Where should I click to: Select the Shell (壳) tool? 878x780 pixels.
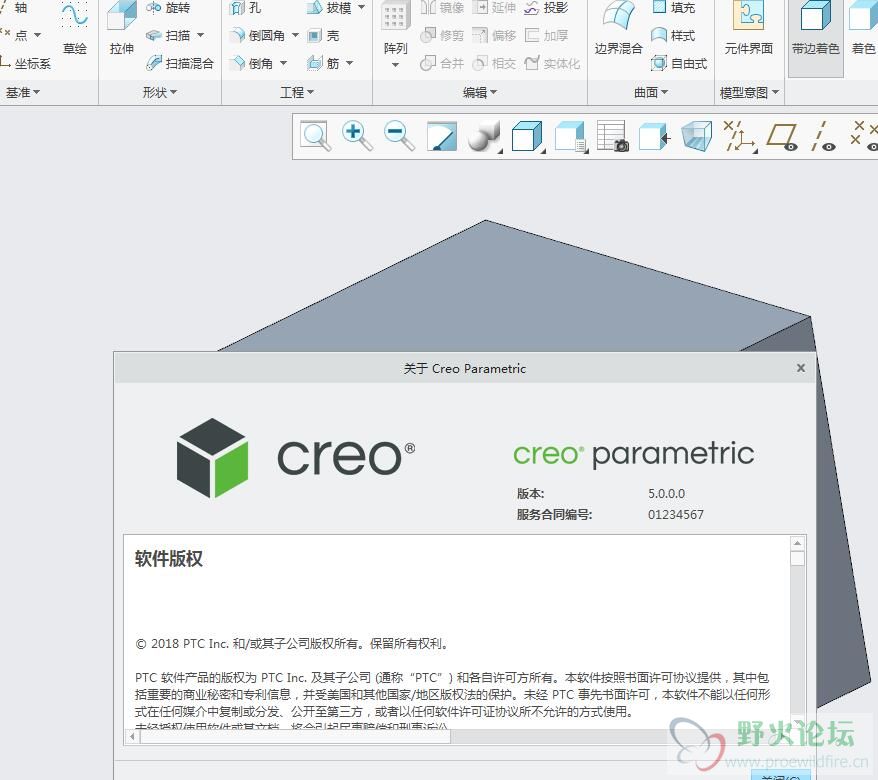[x=324, y=35]
